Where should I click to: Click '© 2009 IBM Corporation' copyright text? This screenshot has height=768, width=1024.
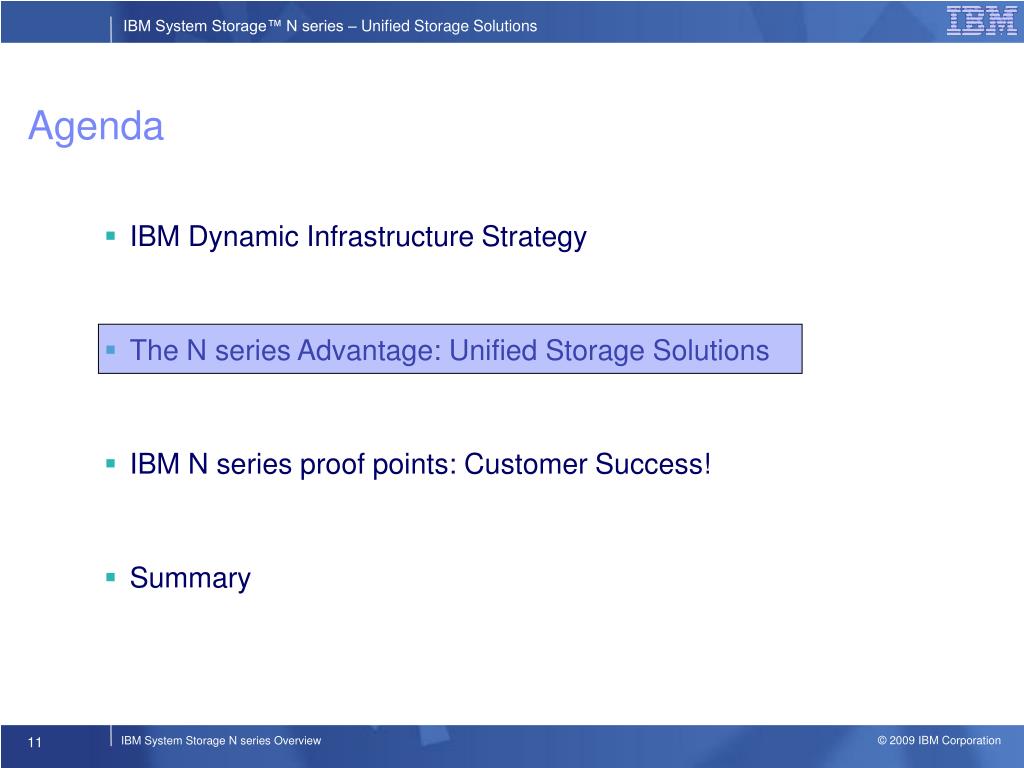pyautogui.click(x=938, y=740)
